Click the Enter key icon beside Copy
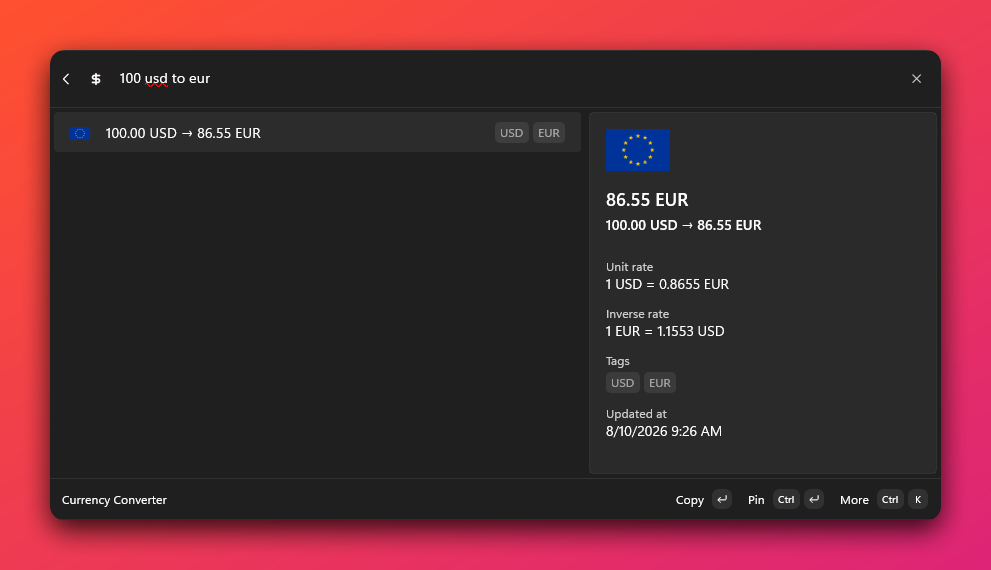This screenshot has width=991, height=570. click(722, 499)
